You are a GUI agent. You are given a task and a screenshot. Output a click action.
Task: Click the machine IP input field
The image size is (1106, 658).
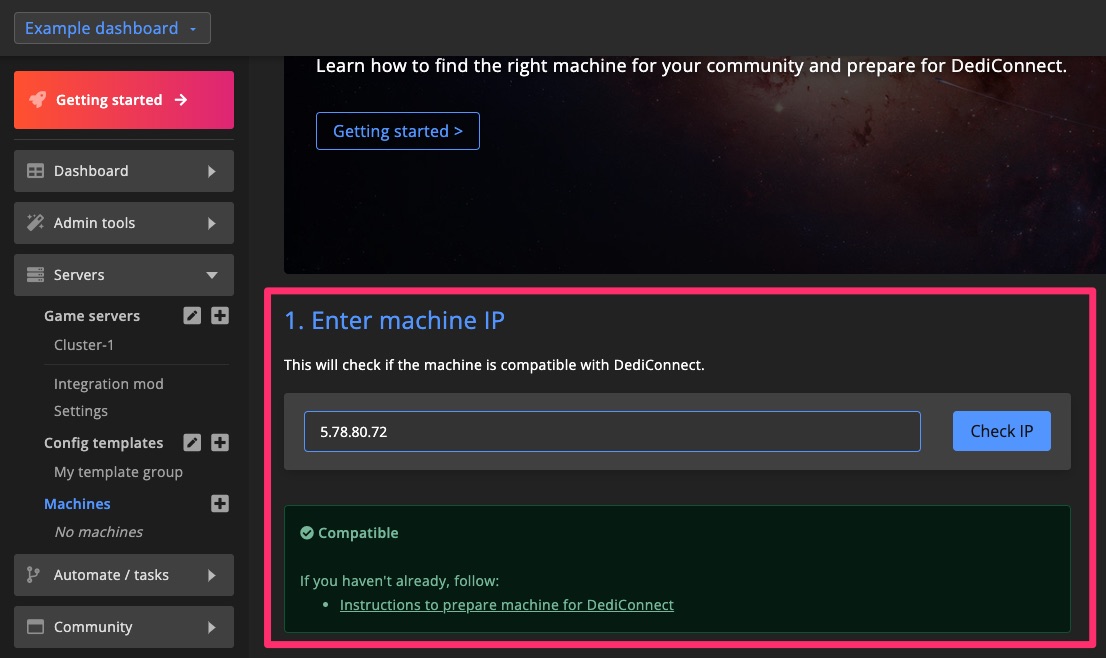pos(612,430)
